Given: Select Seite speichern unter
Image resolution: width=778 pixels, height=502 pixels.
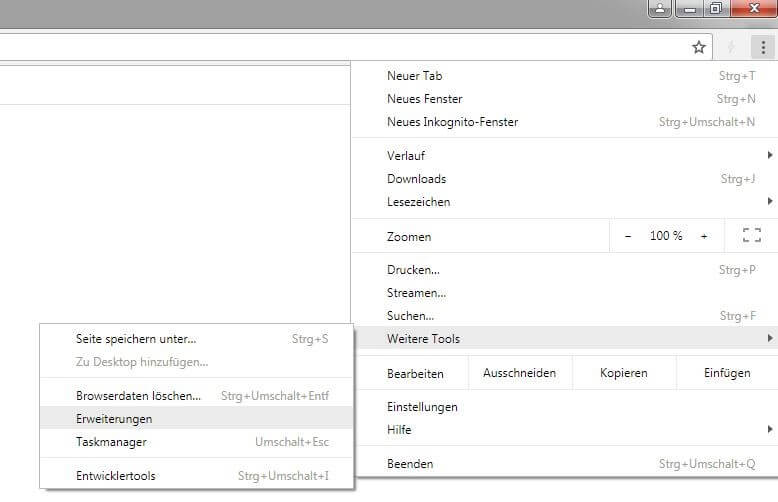Looking at the screenshot, I should [x=136, y=339].
